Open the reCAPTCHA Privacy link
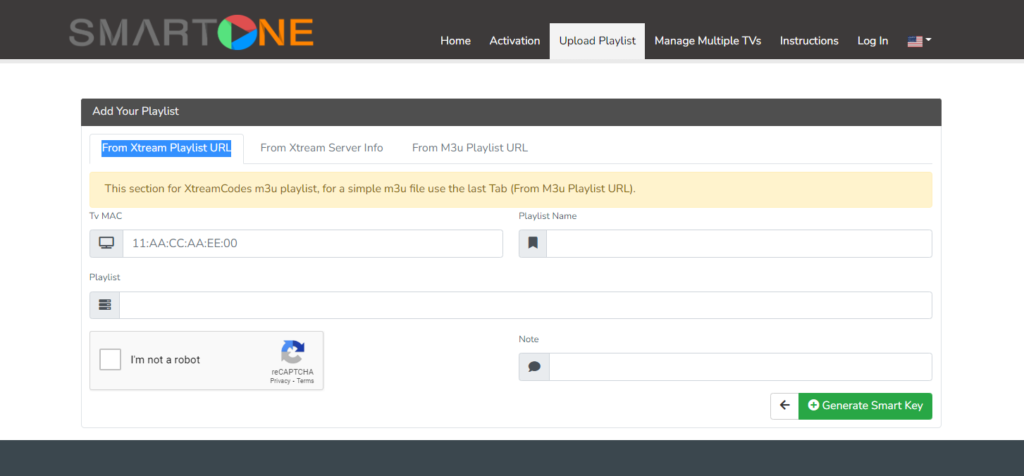This screenshot has height=476, width=1024. 280,381
